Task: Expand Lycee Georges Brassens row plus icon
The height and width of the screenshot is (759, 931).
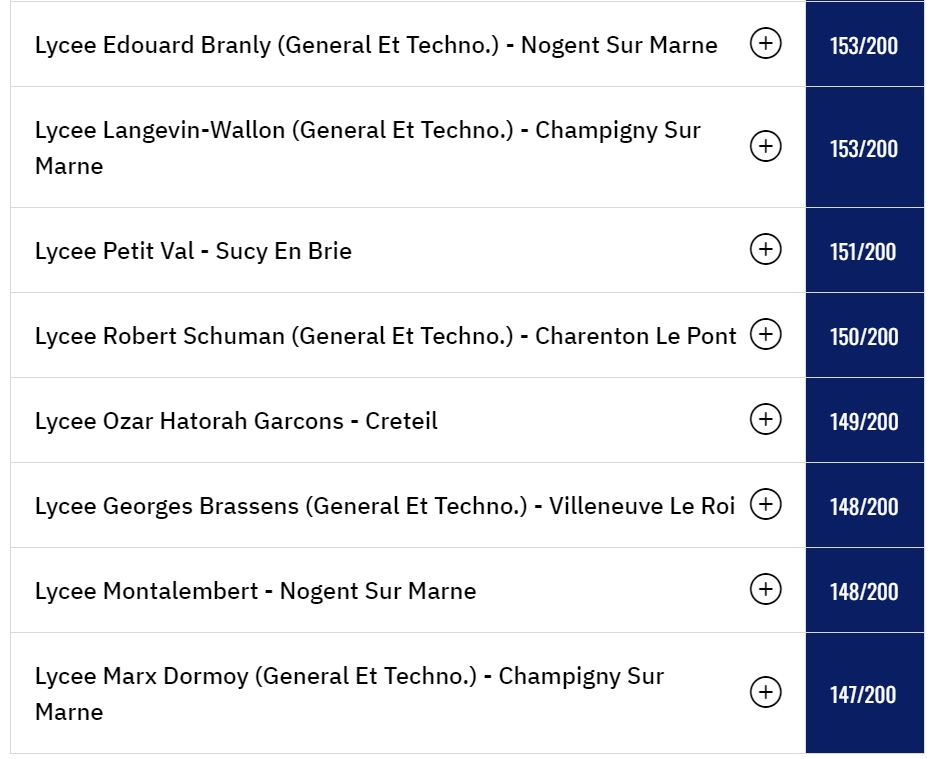Action: point(766,505)
